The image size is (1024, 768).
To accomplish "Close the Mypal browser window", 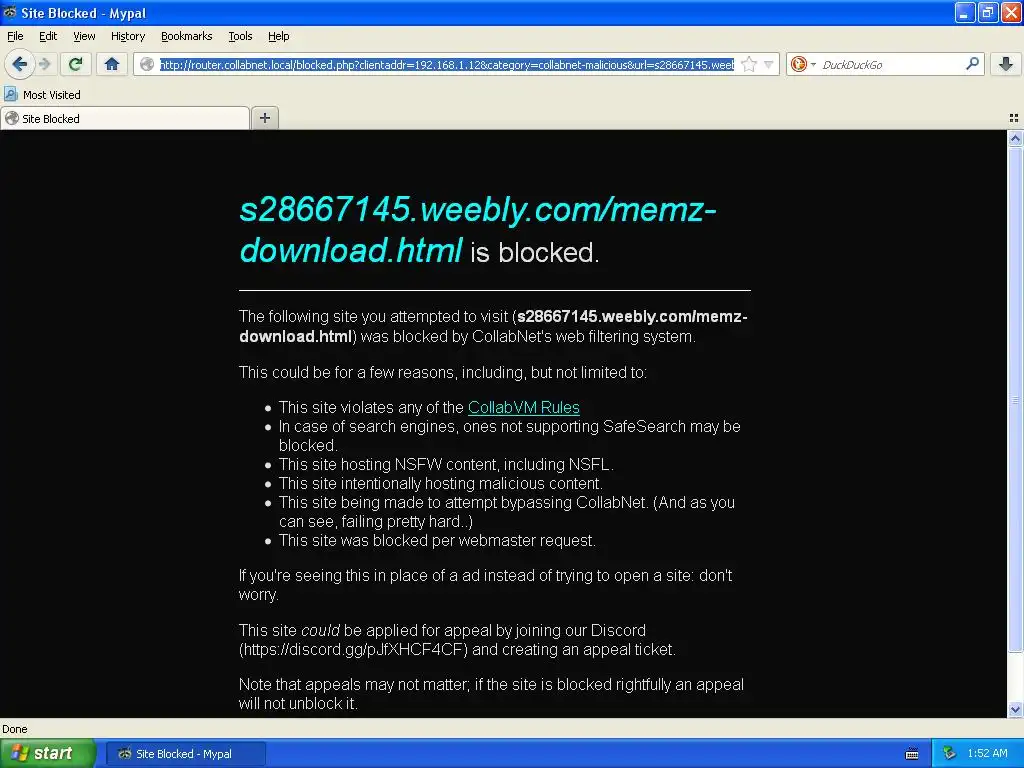I will point(1011,12).
